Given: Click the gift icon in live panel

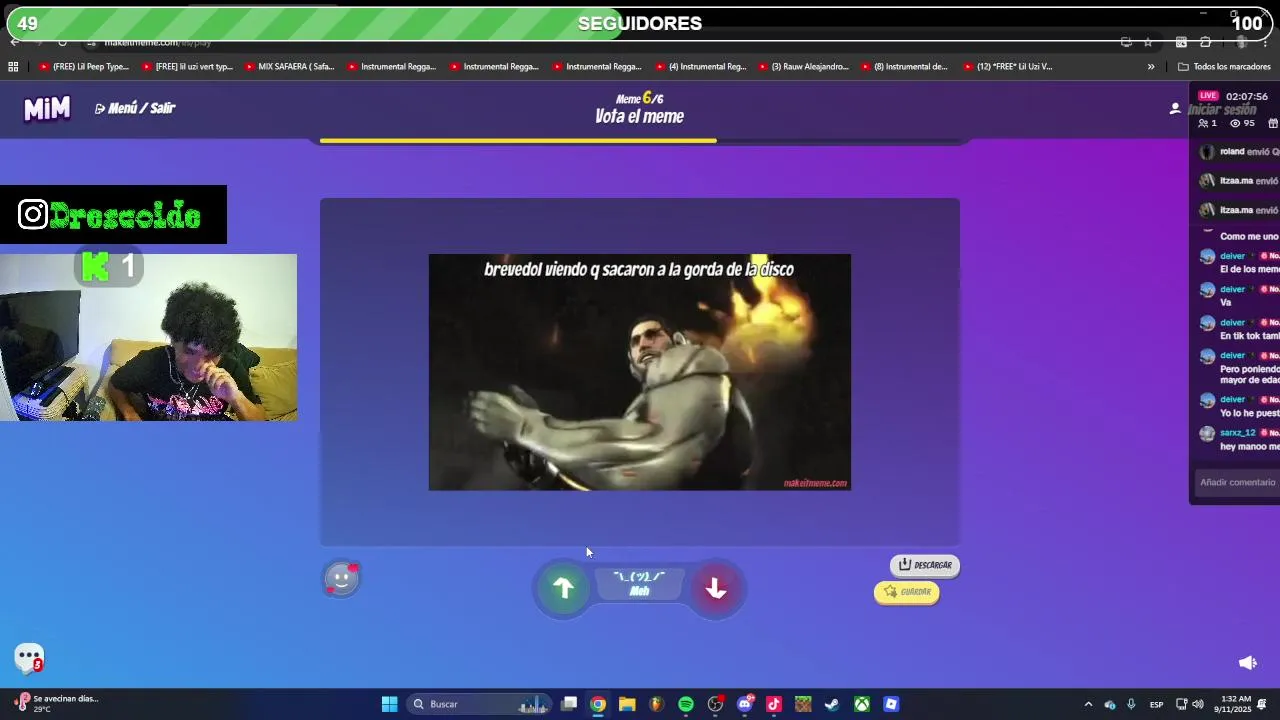Looking at the screenshot, I should [1273, 123].
